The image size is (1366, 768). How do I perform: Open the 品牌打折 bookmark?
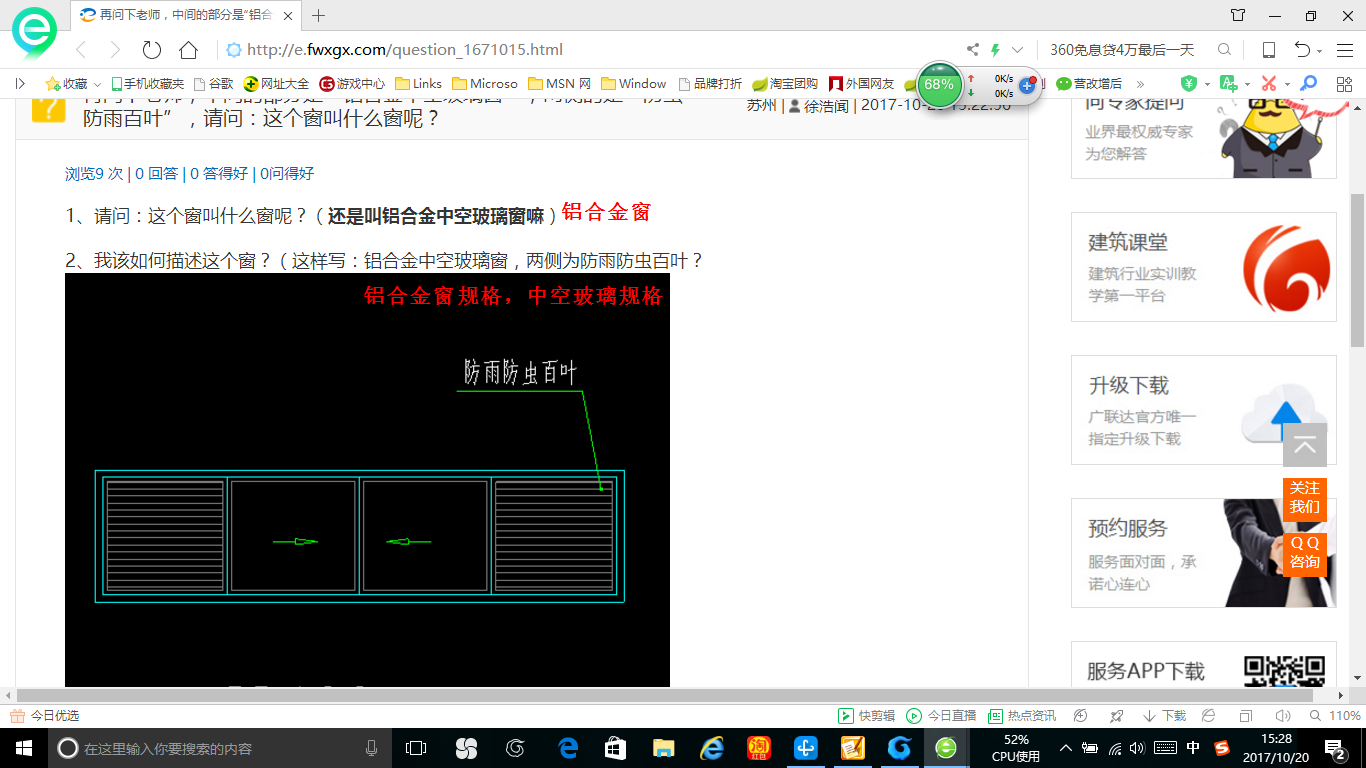tap(710, 84)
